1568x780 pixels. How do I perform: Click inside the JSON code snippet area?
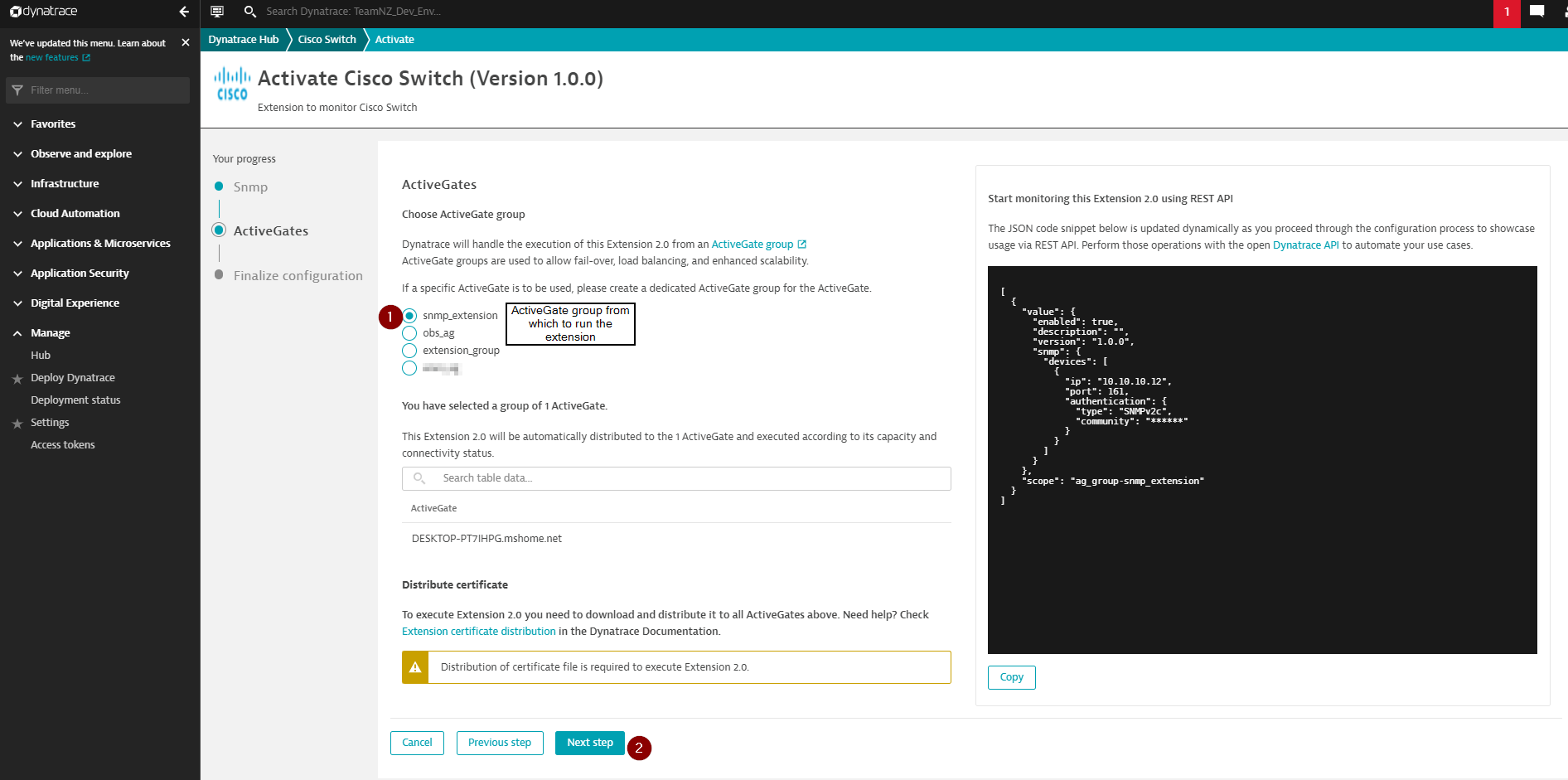point(1262,460)
